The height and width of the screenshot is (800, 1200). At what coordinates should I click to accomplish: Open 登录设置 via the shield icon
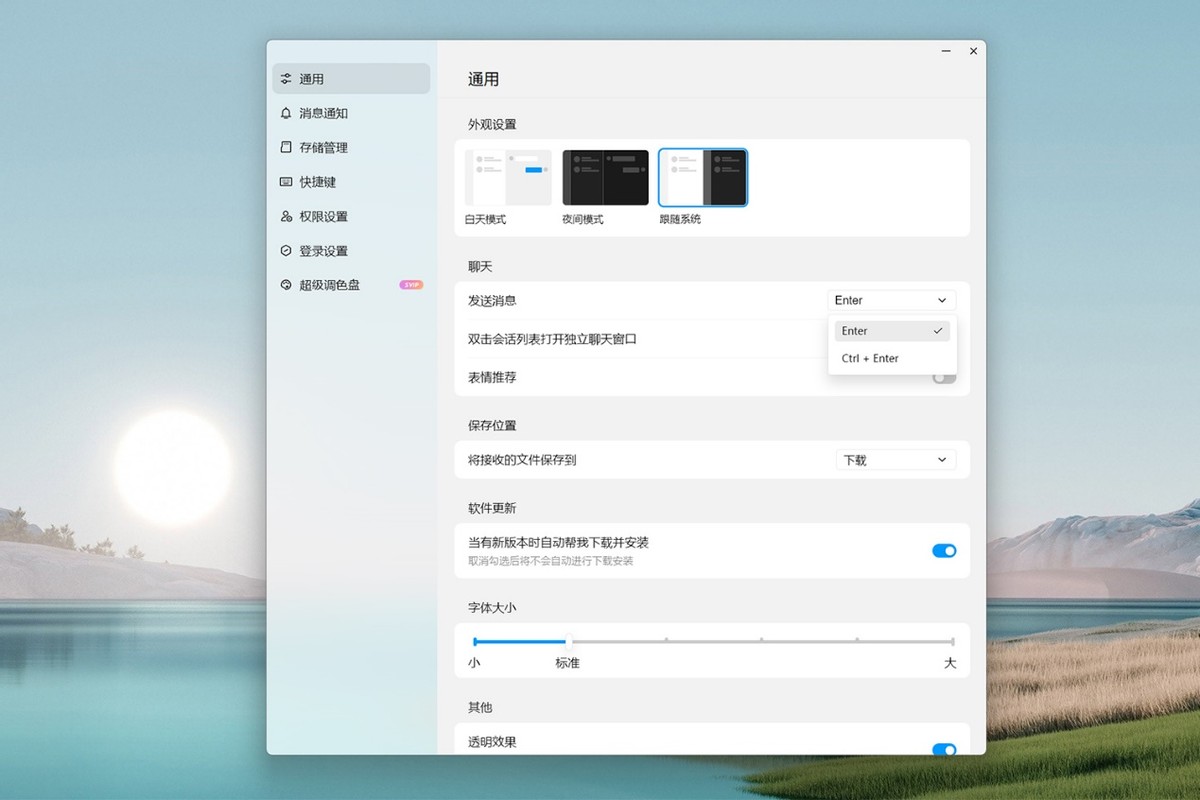point(287,250)
